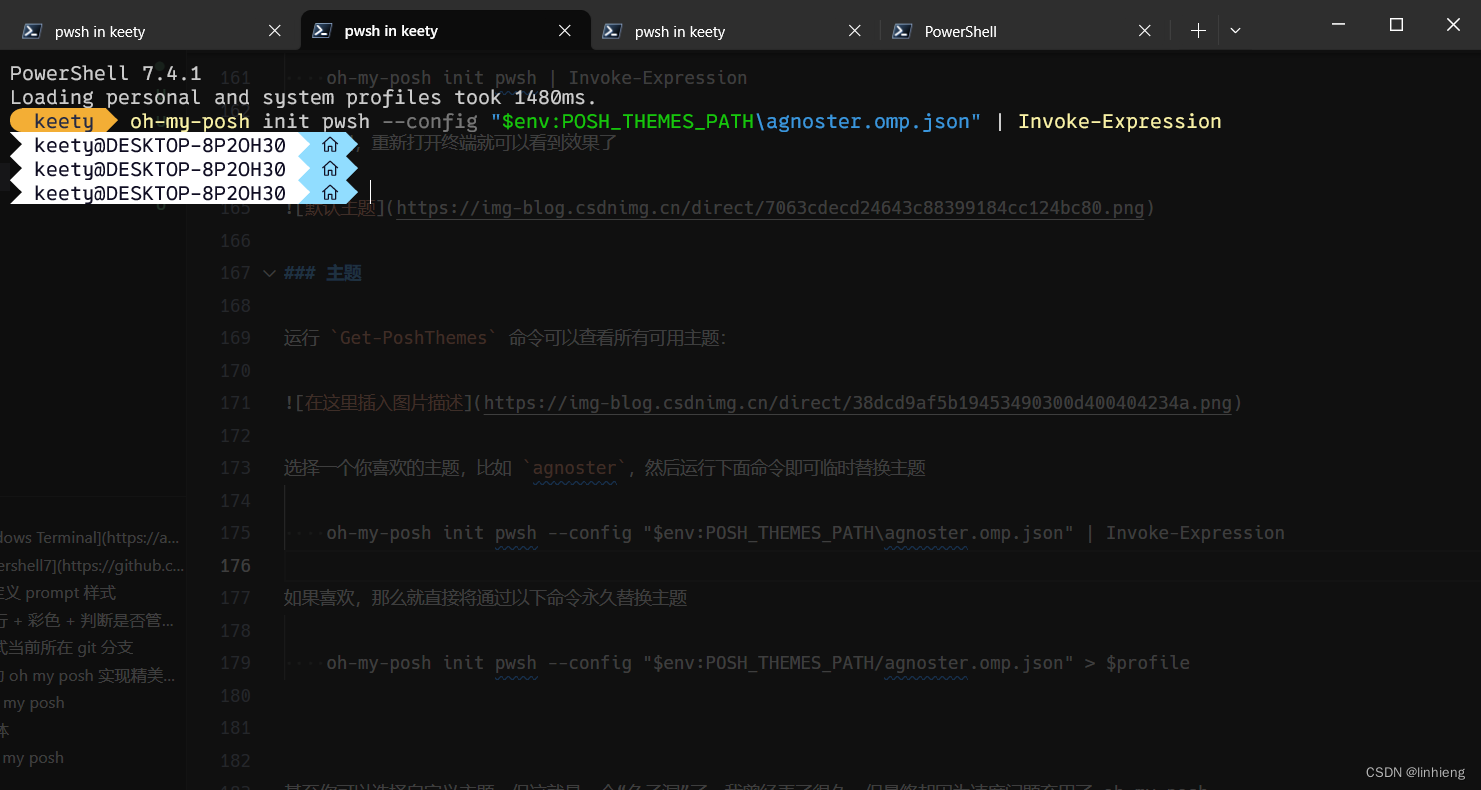Click home icon on prompt line with cursor

point(330,193)
